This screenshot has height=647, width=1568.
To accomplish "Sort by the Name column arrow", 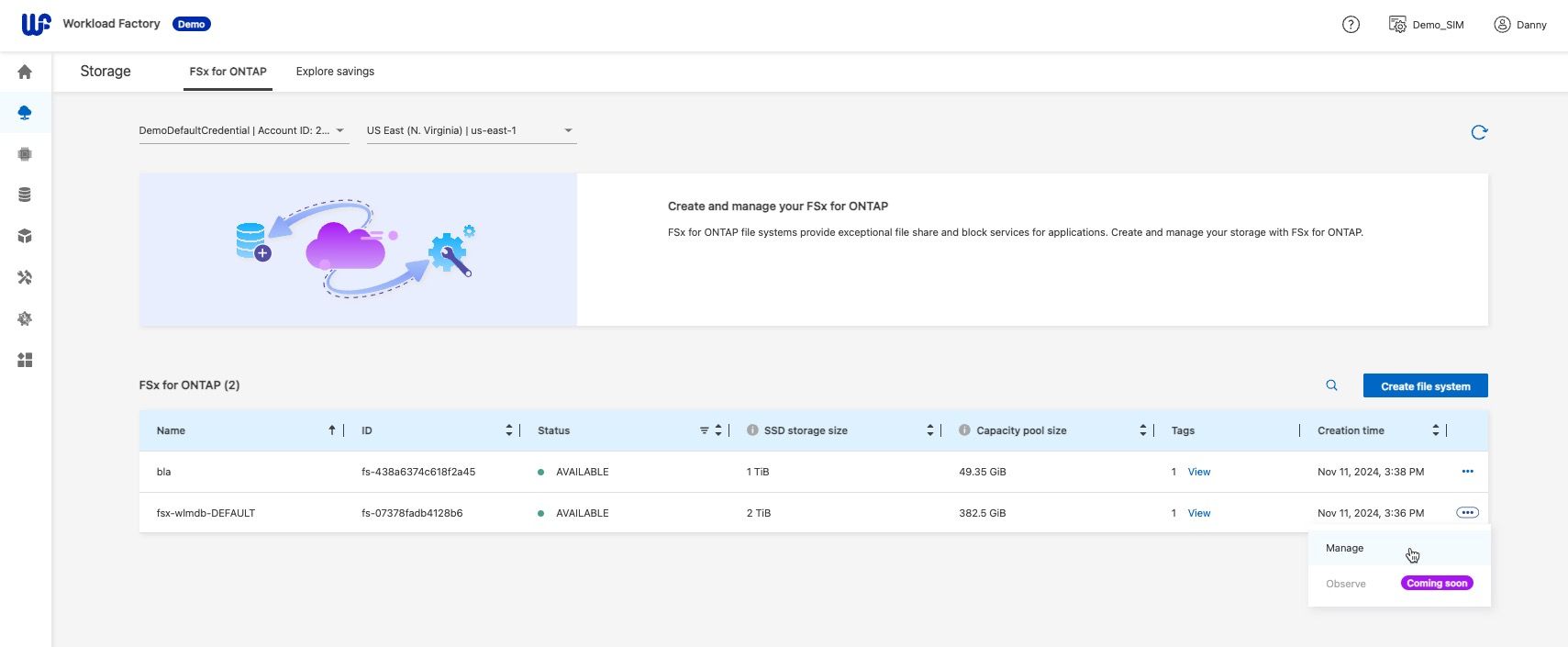I will click(x=331, y=430).
